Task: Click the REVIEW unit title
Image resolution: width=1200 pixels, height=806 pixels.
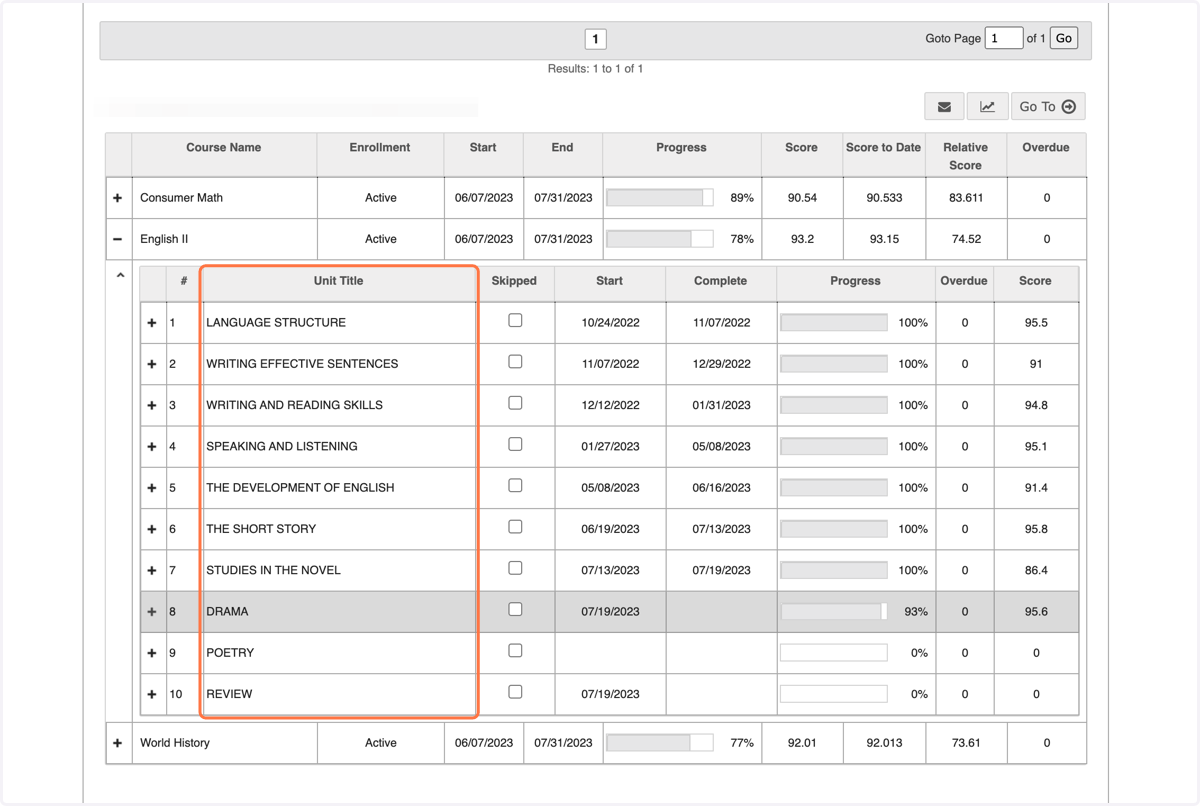Action: [229, 694]
